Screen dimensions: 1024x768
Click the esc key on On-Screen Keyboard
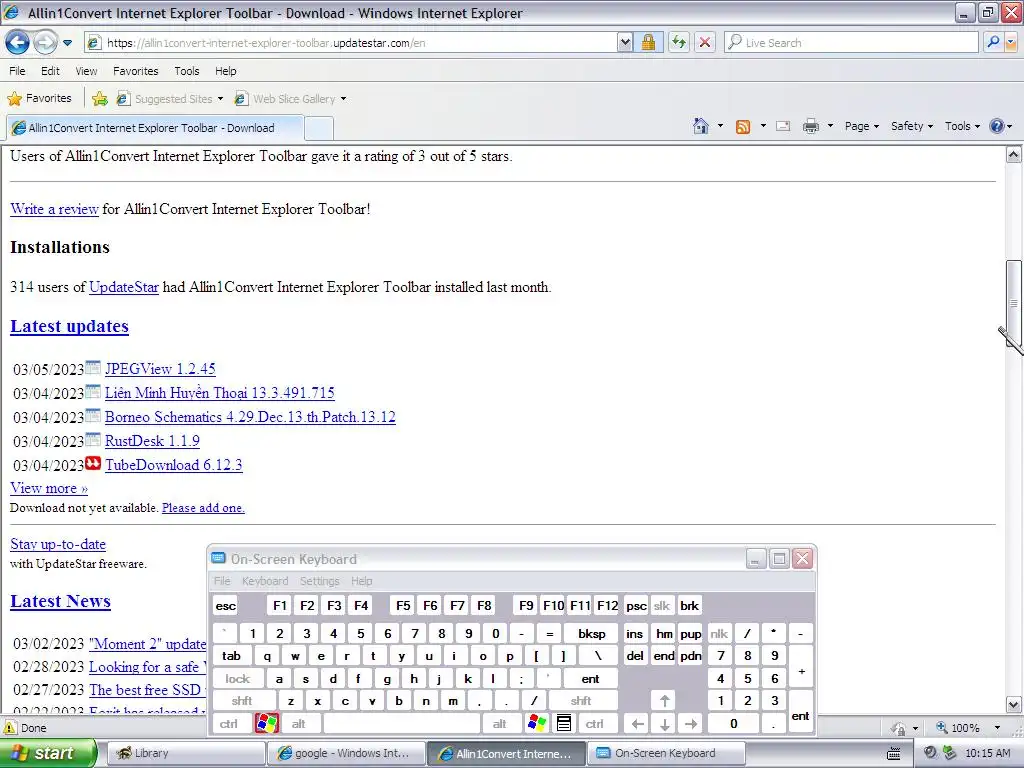pyautogui.click(x=225, y=605)
